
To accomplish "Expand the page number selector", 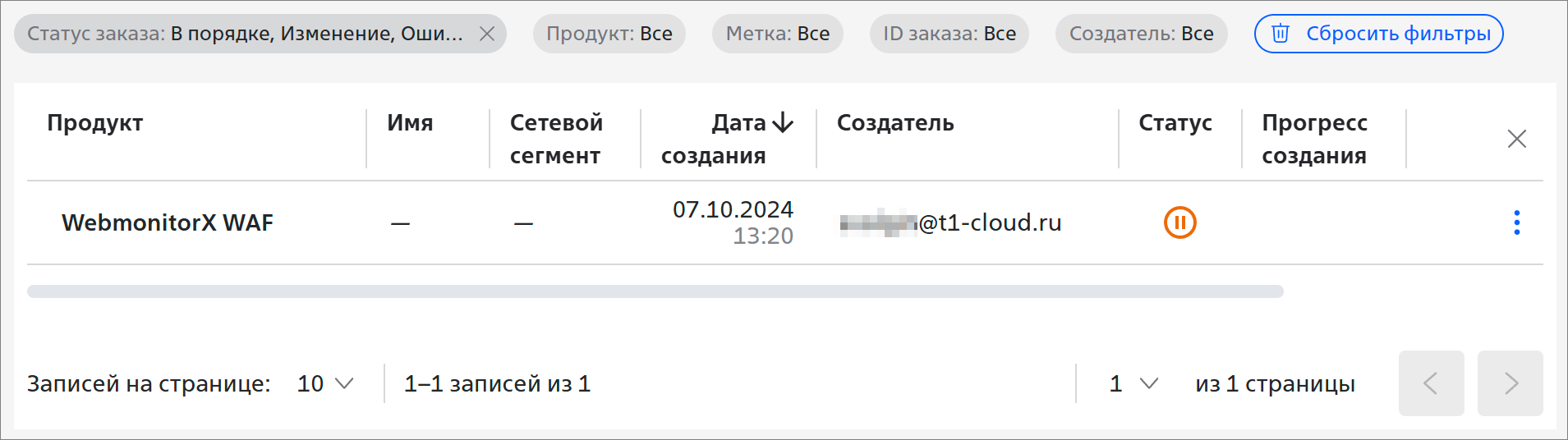I will click(x=1133, y=383).
